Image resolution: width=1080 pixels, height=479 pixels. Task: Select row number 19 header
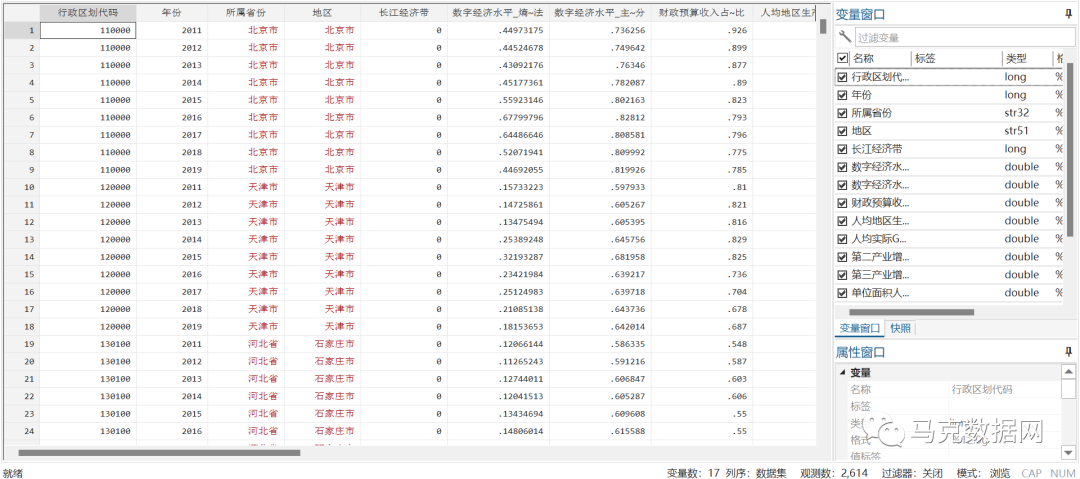point(20,344)
